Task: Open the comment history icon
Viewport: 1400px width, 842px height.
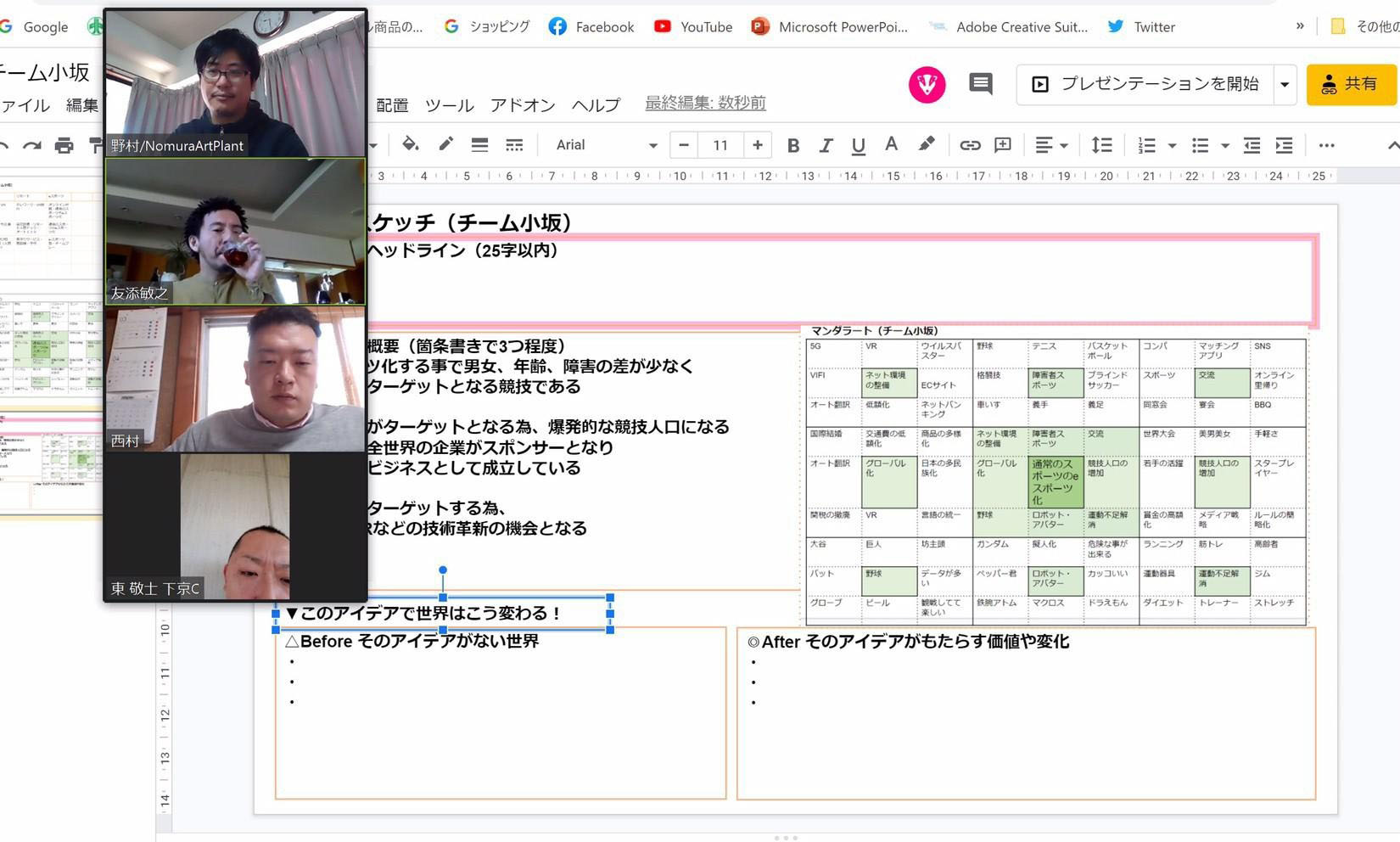Action: (981, 83)
